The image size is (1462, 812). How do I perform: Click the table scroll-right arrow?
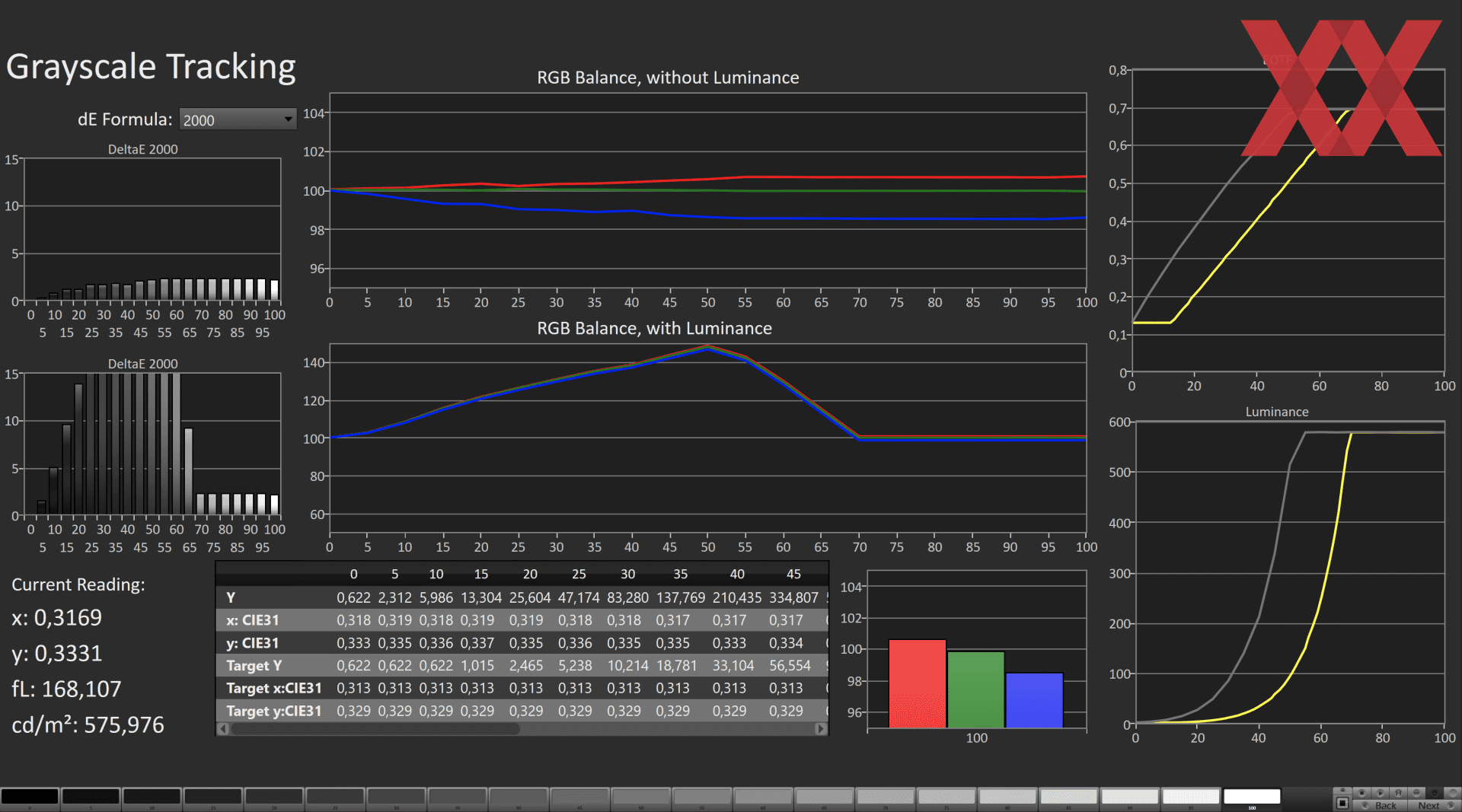820,729
